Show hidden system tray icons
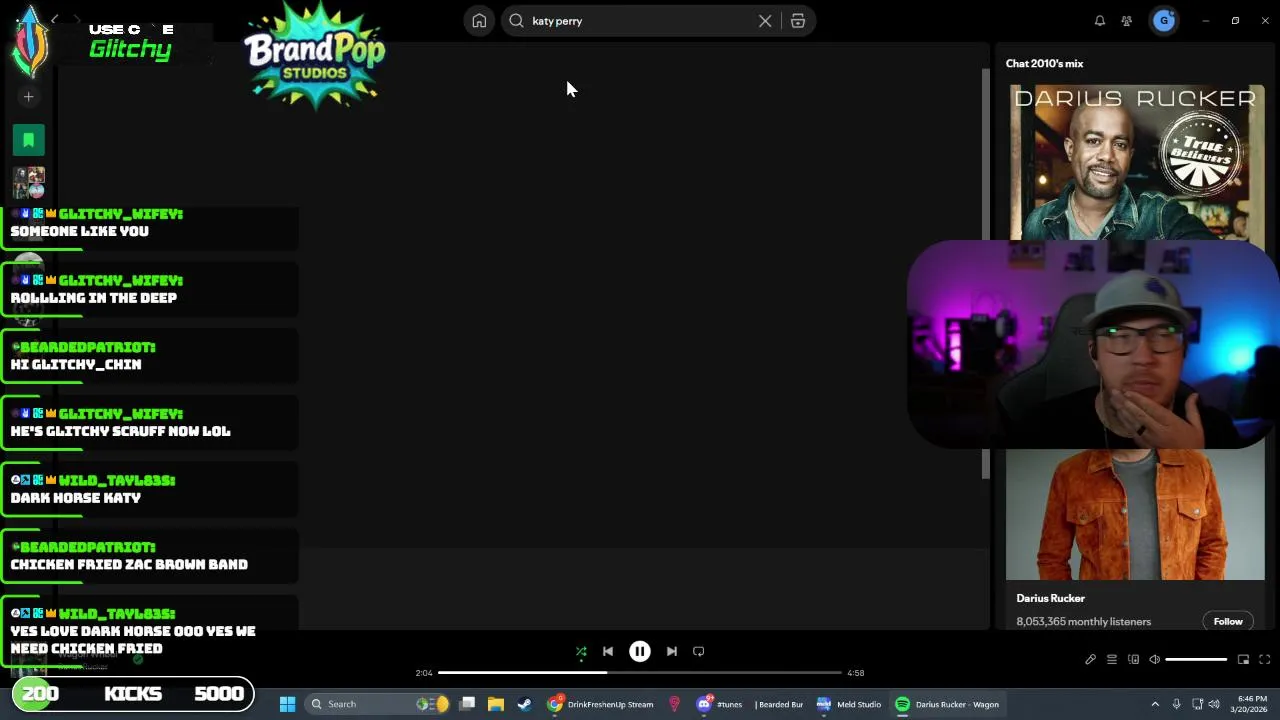Image resolution: width=1280 pixels, height=720 pixels. click(1155, 704)
